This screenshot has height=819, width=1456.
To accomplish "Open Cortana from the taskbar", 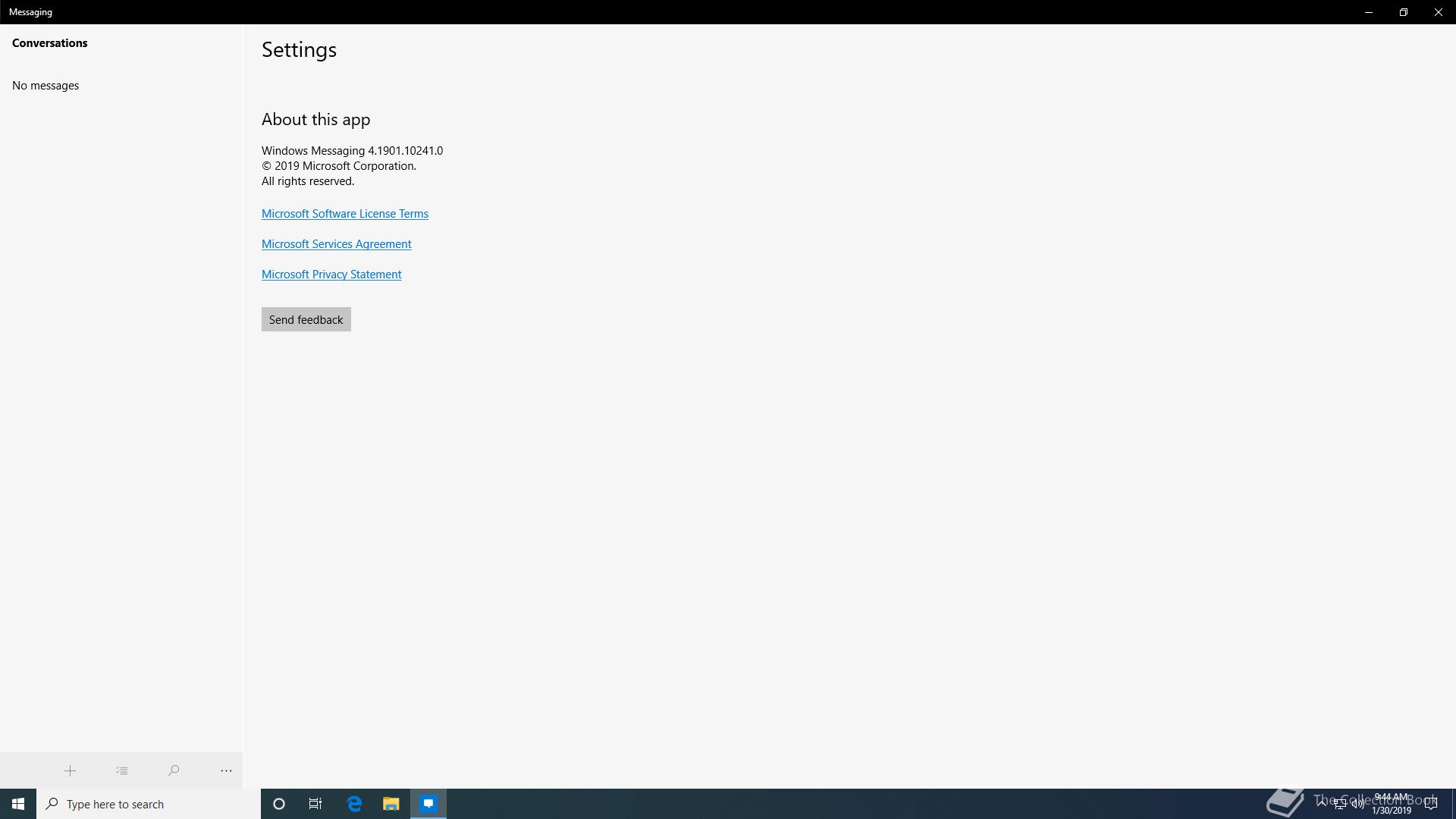I will pos(279,804).
